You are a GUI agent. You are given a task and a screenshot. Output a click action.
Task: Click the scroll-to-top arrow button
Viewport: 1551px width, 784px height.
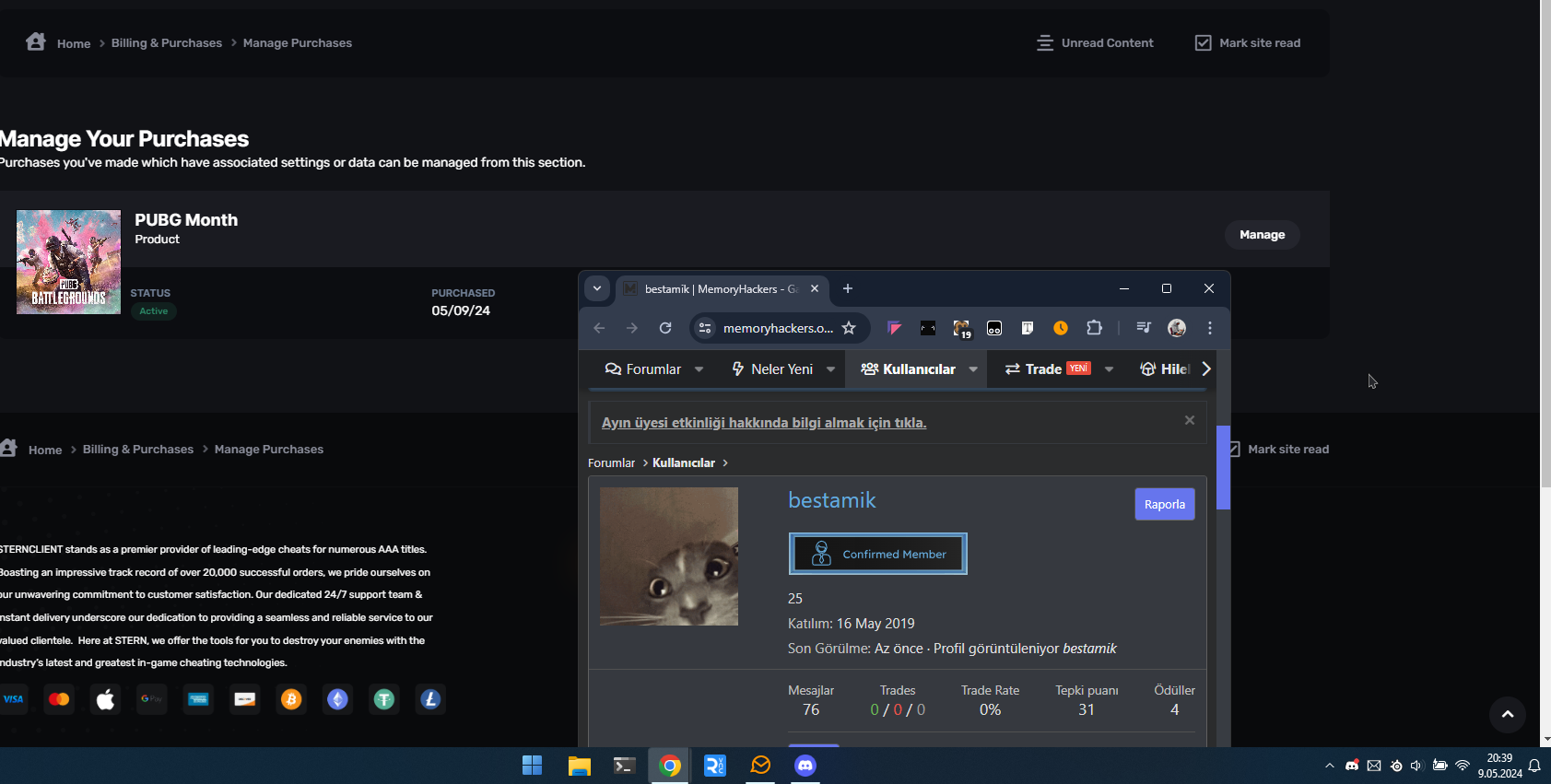pos(1508,714)
